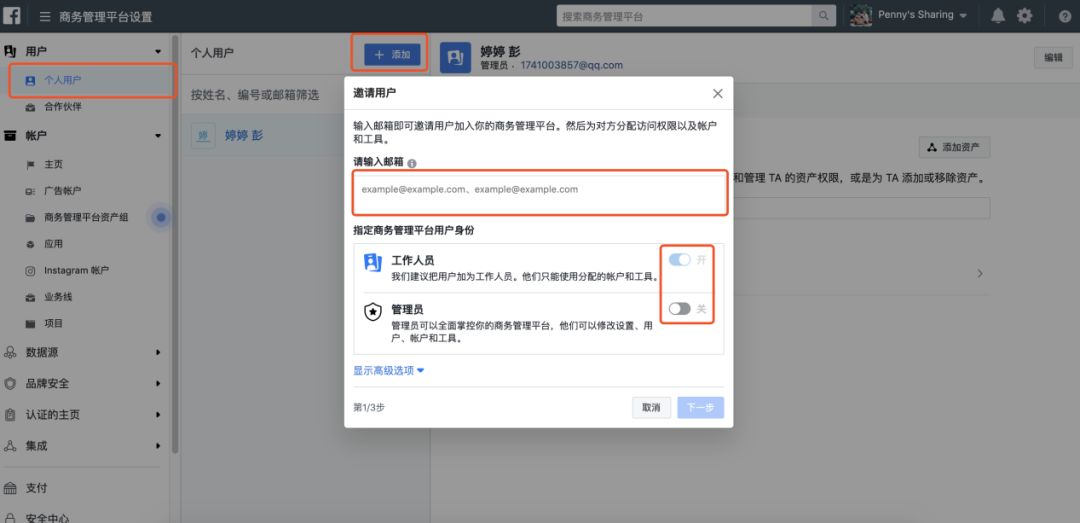Click email link 1741003857@qq.com
Image resolution: width=1080 pixels, height=523 pixels.
(572, 65)
